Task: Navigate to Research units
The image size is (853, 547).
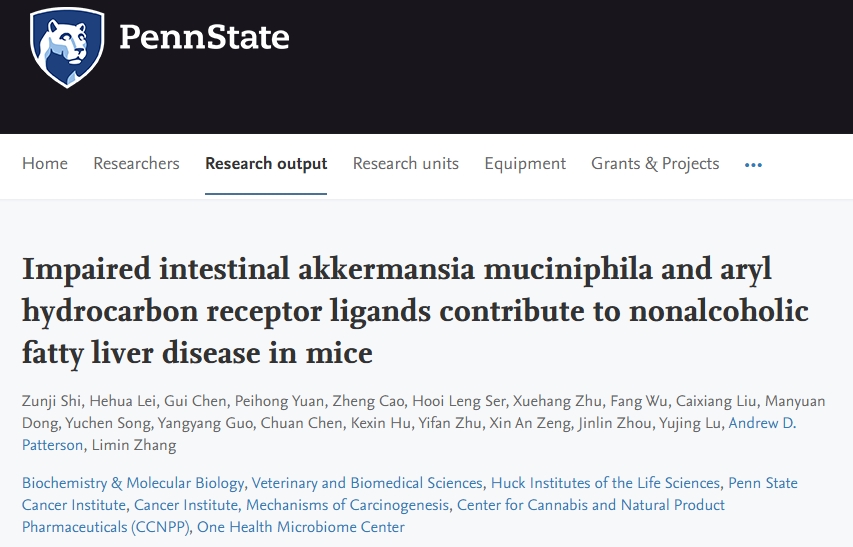Action: click(x=405, y=164)
